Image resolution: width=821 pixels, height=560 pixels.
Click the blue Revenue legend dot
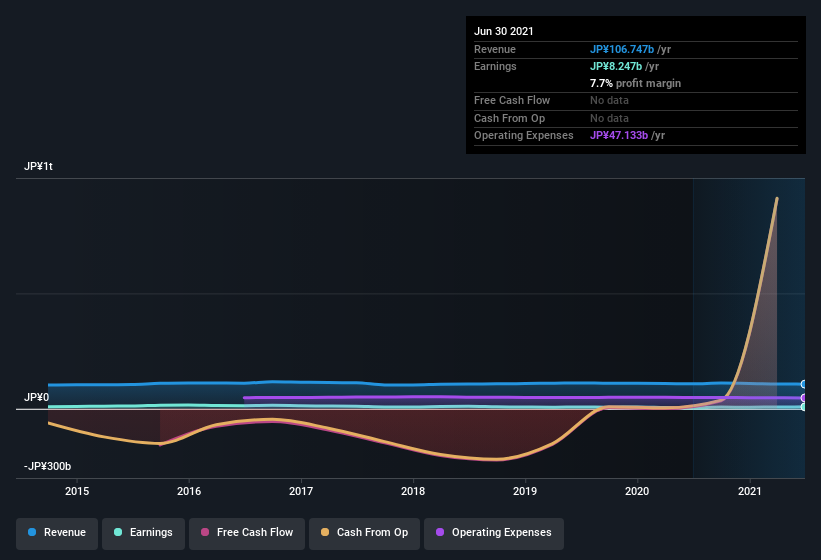tap(32, 532)
